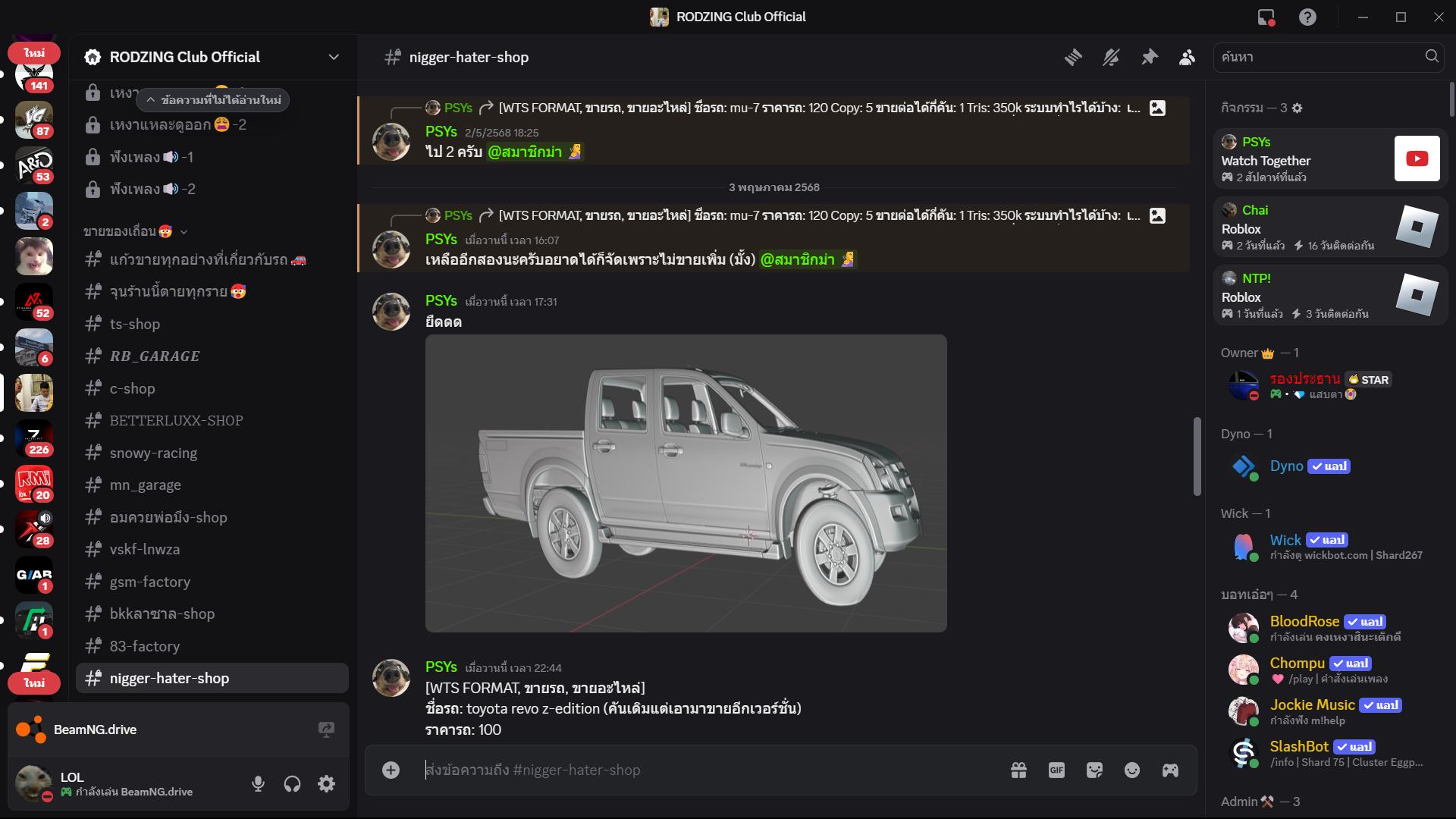This screenshot has height=819, width=1456.
Task: Click the chat message scrollbar
Action: coord(1197,456)
